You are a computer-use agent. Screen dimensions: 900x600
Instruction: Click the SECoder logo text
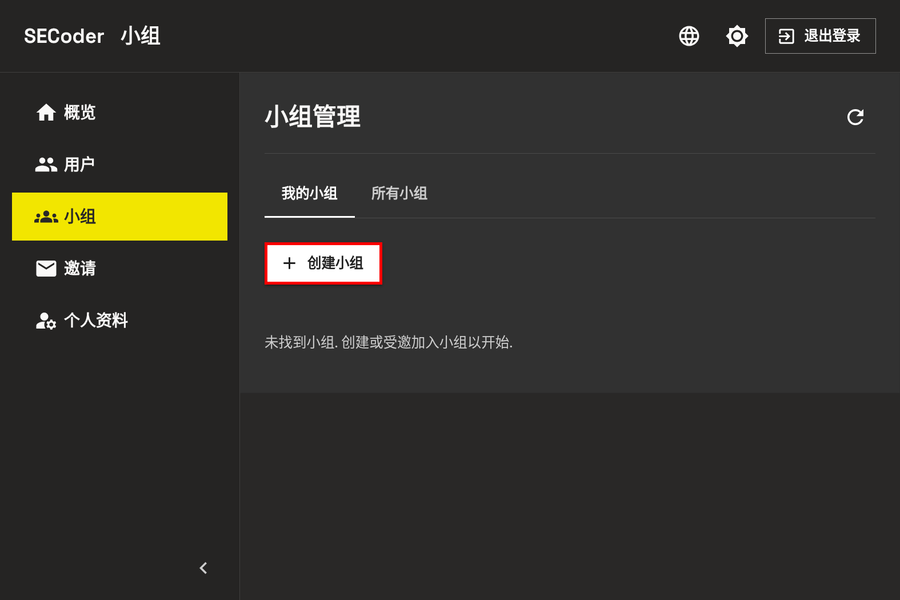[x=64, y=36]
